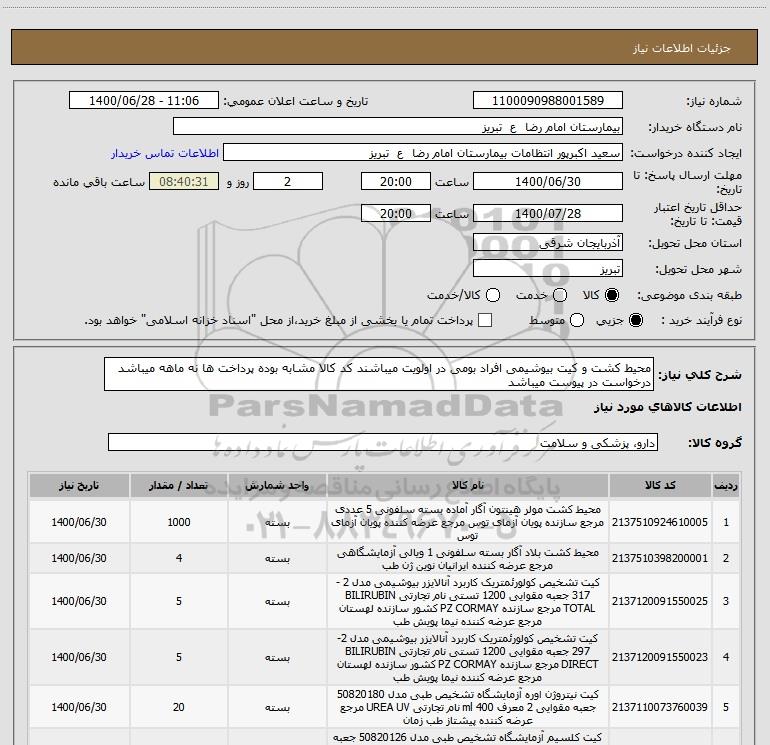Image resolution: width=770 pixels, height=745 pixels.
Task: Click quantity 4 in row 2
Action: (179, 558)
